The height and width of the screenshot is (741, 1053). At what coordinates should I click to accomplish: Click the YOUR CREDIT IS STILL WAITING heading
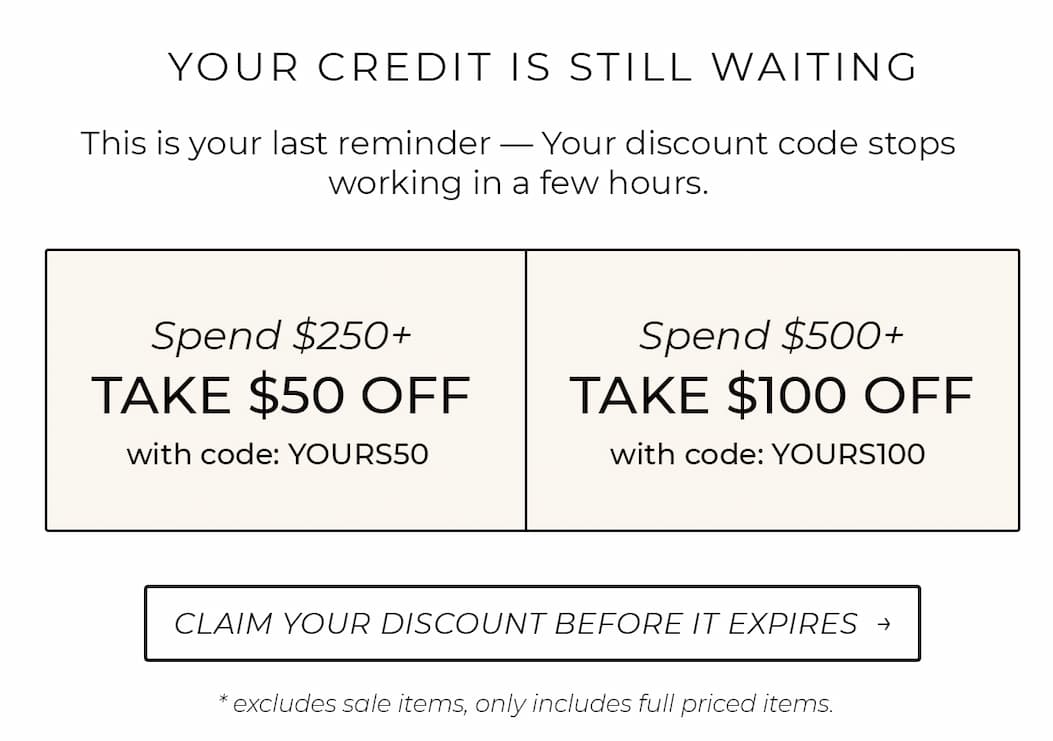point(543,67)
